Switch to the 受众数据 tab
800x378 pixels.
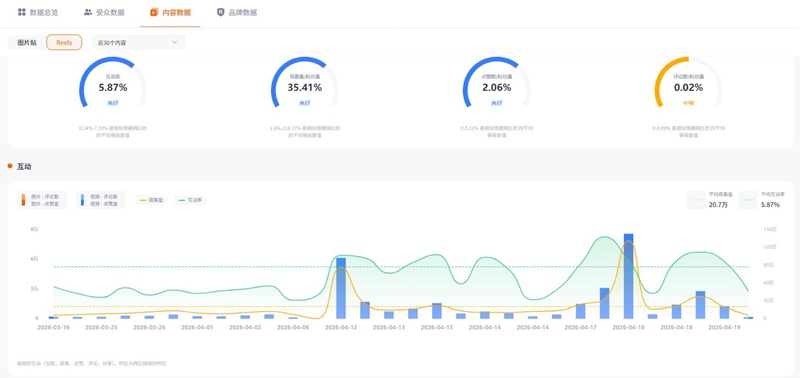pyautogui.click(x=104, y=12)
